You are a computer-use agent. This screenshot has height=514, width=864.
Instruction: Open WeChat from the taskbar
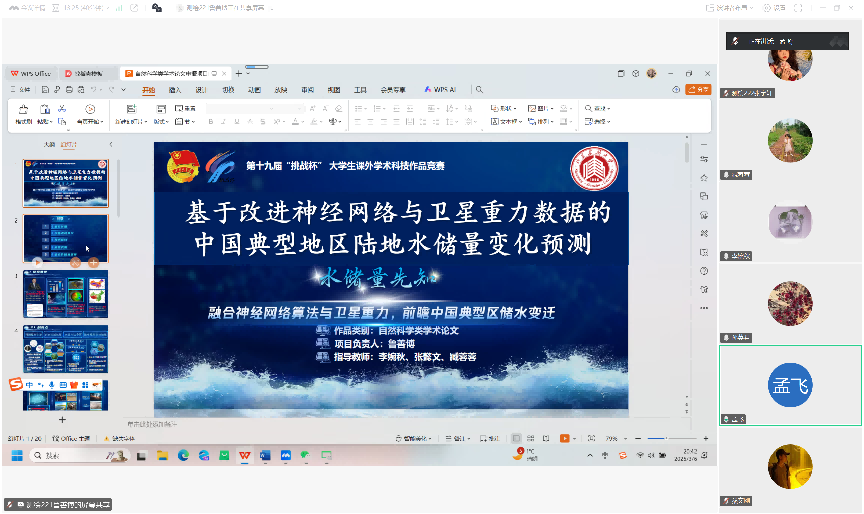[x=306, y=456]
